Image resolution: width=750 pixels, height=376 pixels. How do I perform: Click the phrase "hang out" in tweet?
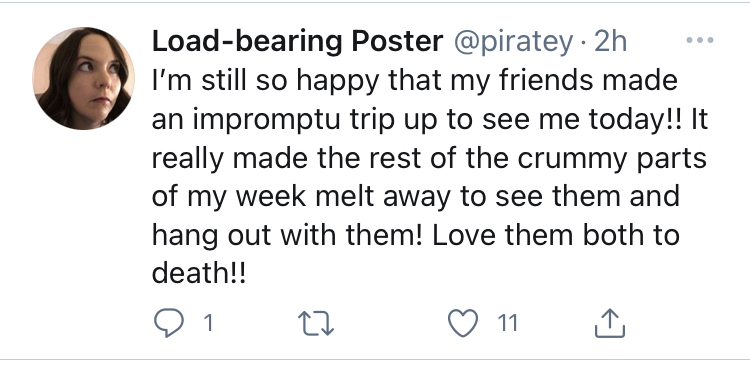coord(212,236)
